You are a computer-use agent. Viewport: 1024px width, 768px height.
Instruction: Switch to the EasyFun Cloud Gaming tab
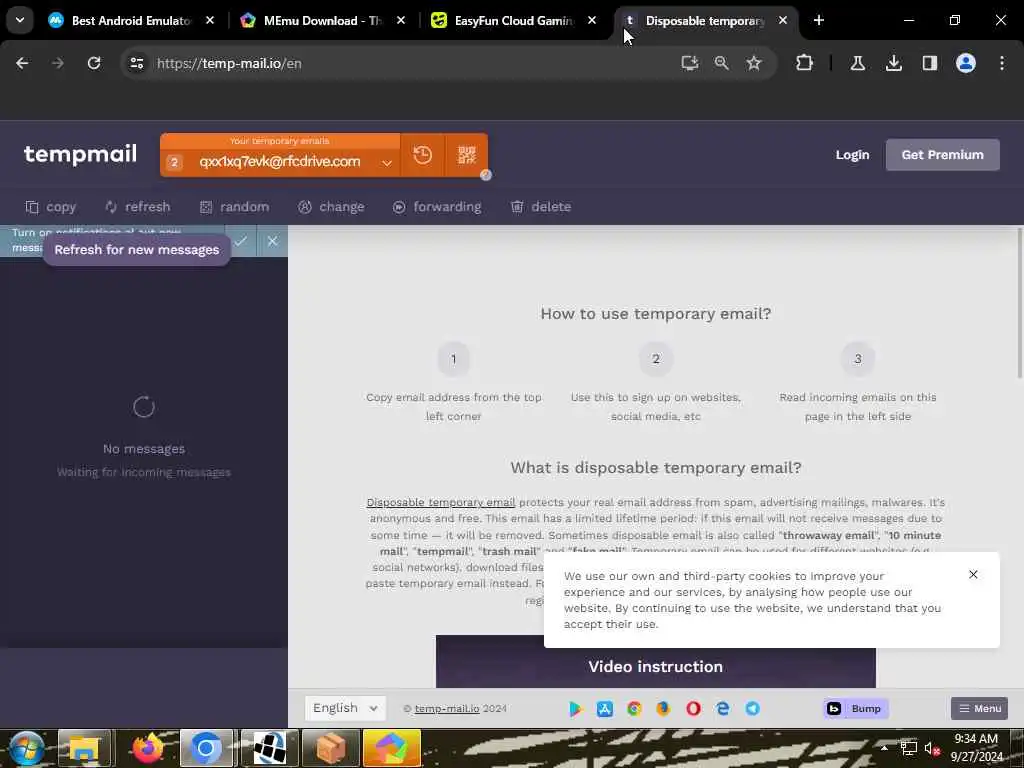(513, 21)
